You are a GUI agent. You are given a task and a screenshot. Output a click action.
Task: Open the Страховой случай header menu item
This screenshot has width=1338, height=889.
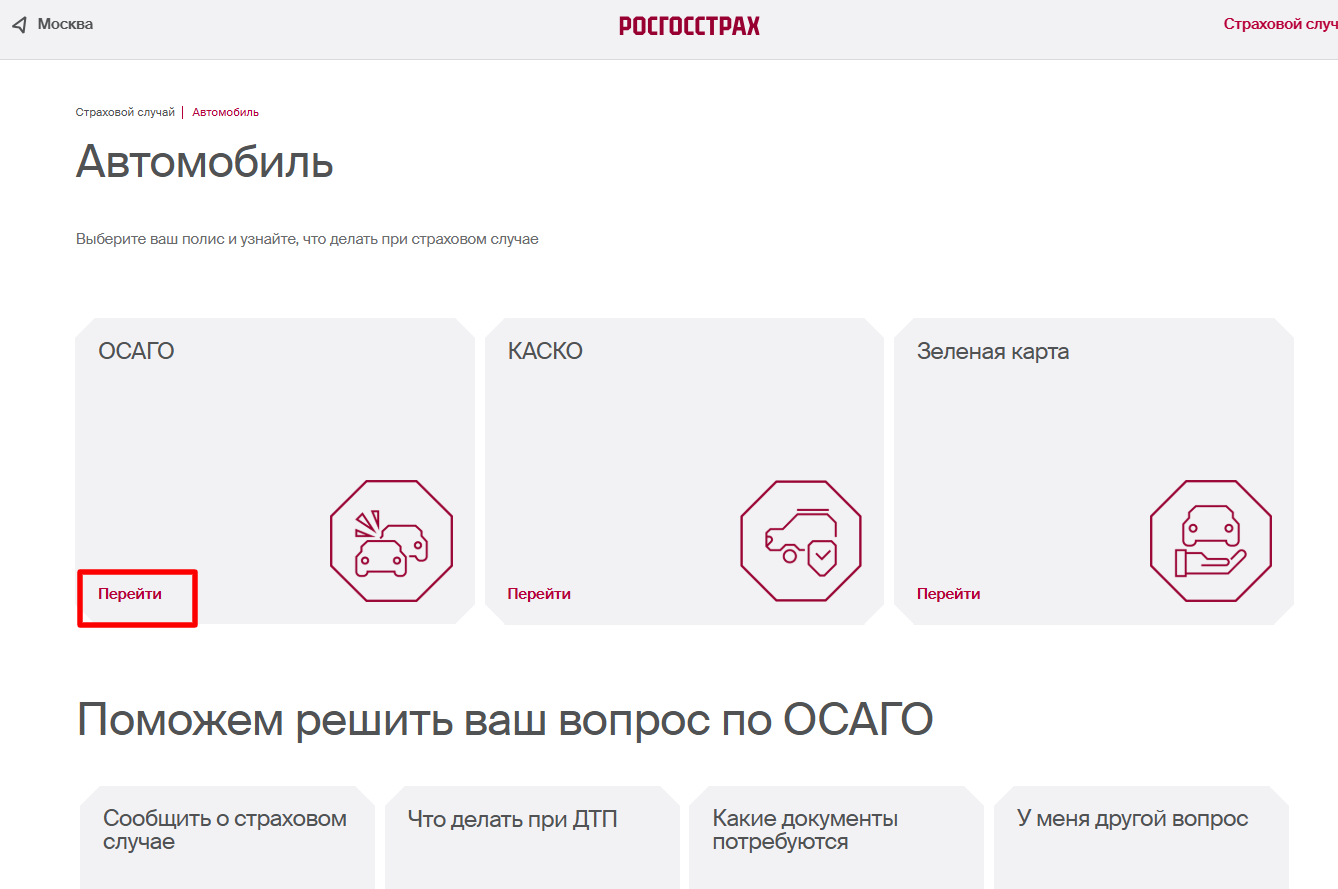pyautogui.click(x=1280, y=24)
